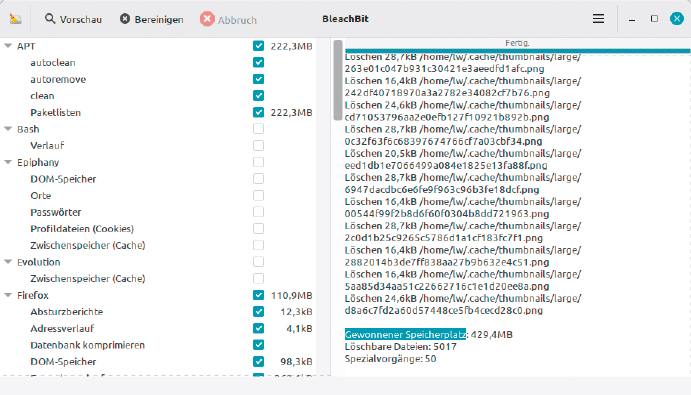Check the Epiphany DOM-Speicher checkbox

[x=259, y=179]
